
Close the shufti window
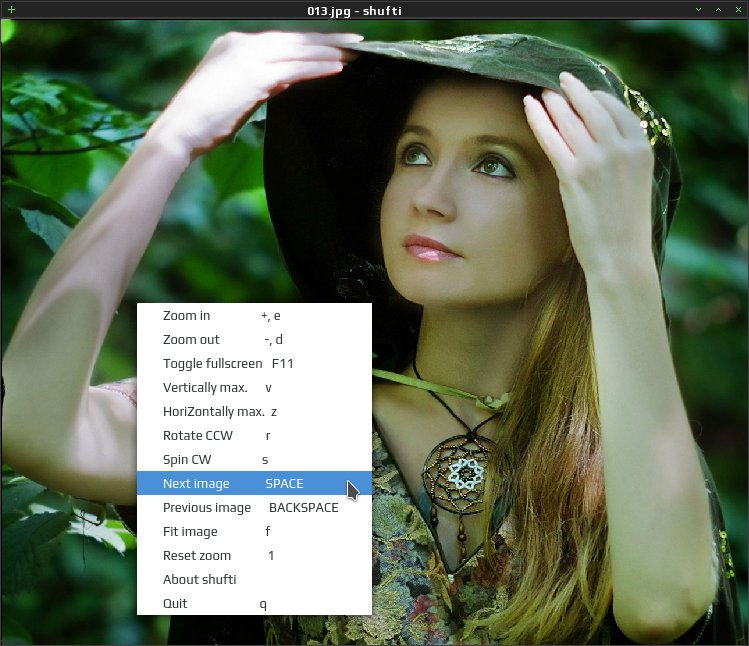tap(738, 10)
